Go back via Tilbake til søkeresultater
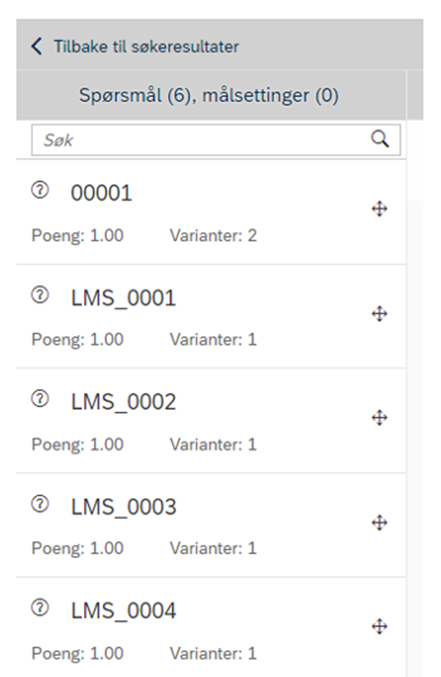This screenshot has height=677, width=441. 146,47
